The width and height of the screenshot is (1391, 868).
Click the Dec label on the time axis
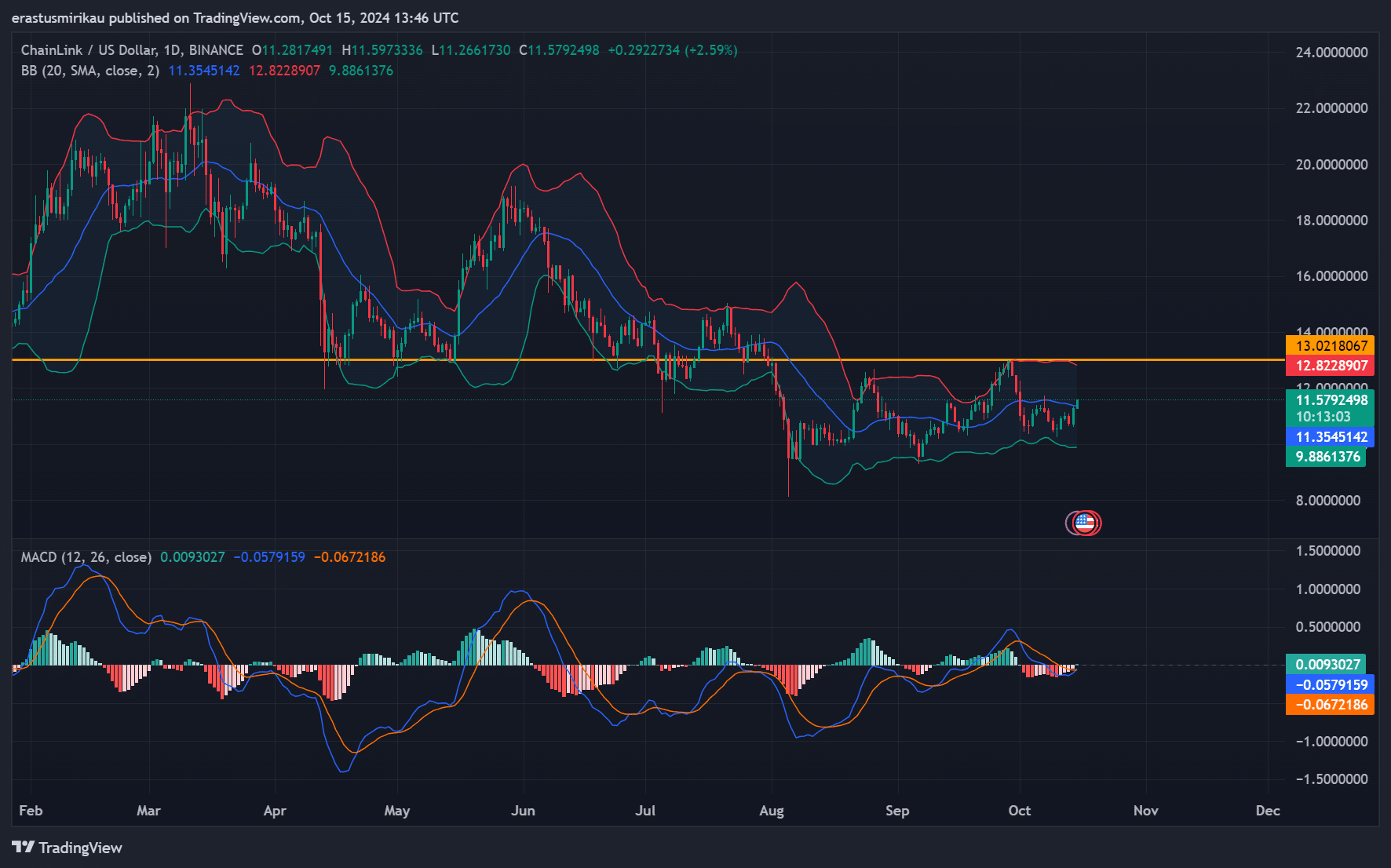point(1268,811)
